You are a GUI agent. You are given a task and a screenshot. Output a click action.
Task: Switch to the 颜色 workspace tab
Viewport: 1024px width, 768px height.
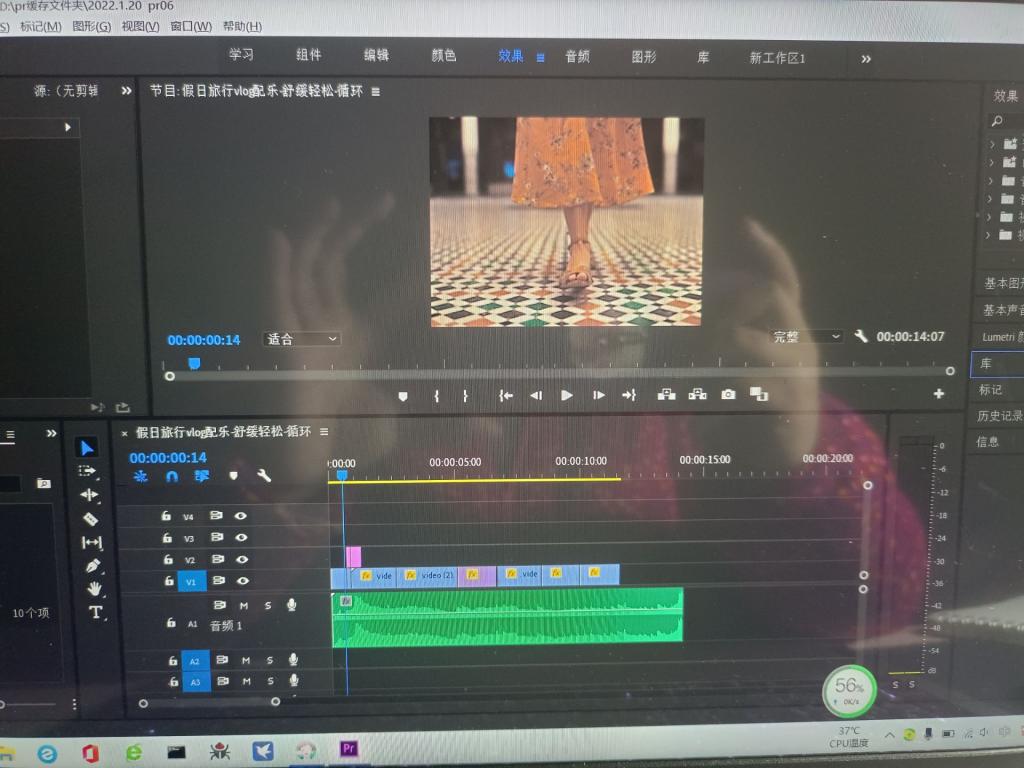[443, 56]
